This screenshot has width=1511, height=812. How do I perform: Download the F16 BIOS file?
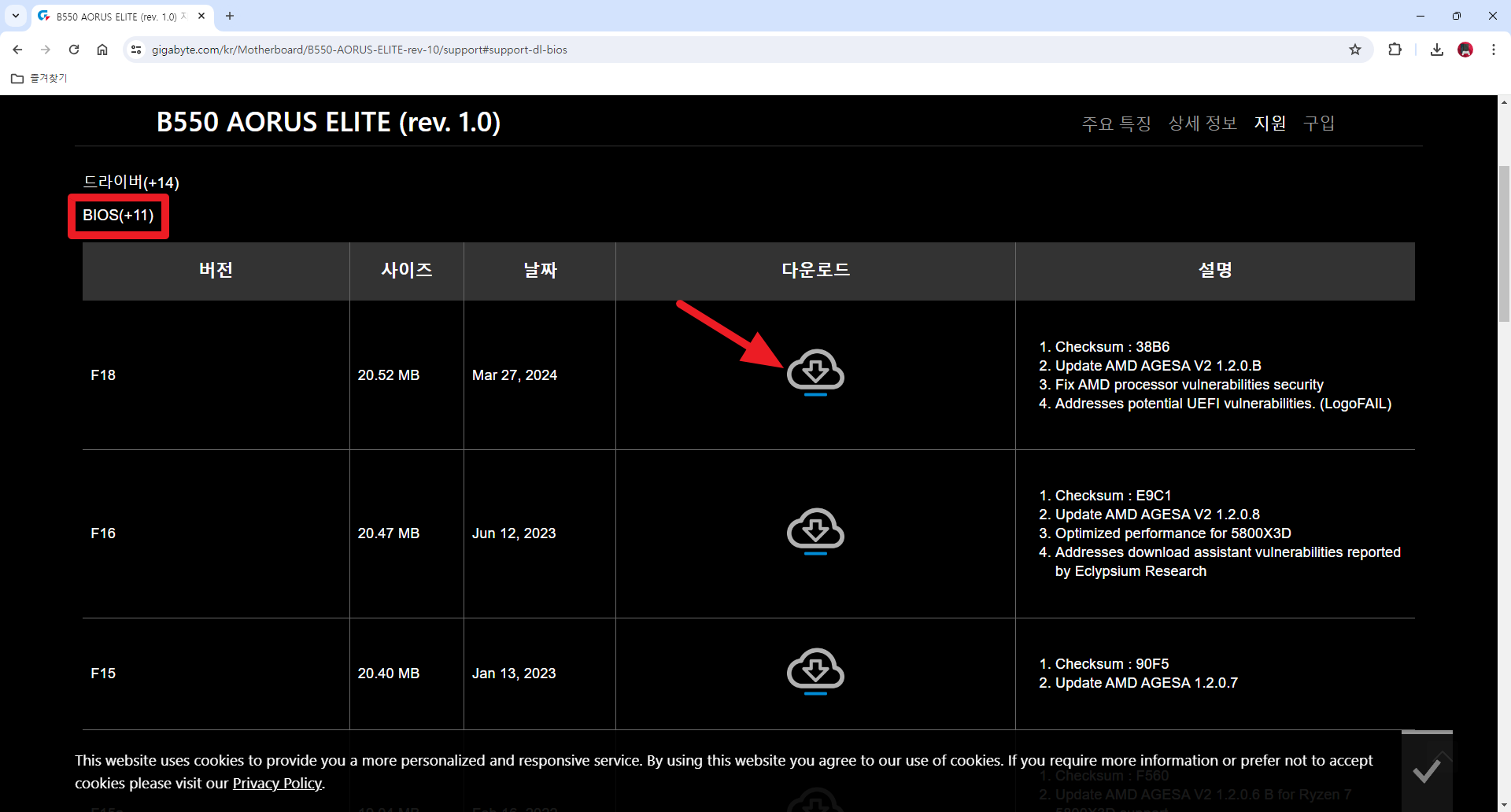pos(815,531)
